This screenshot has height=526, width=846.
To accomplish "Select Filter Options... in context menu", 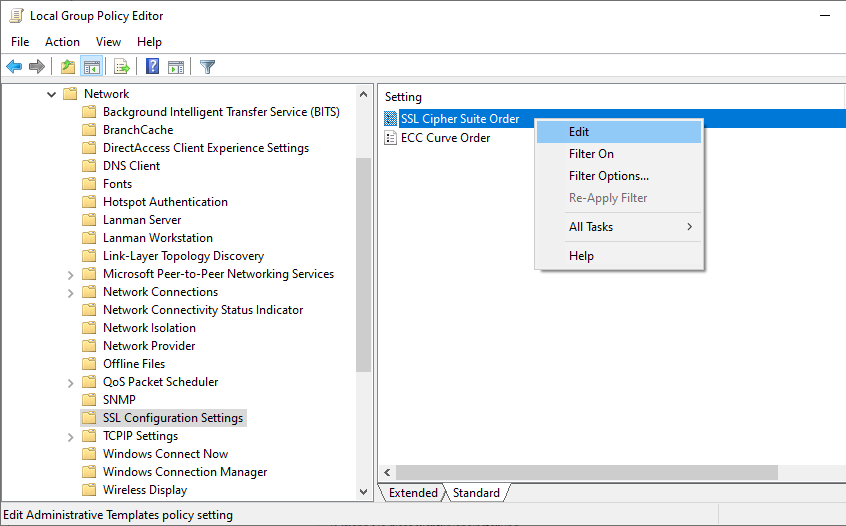I will [608, 176].
